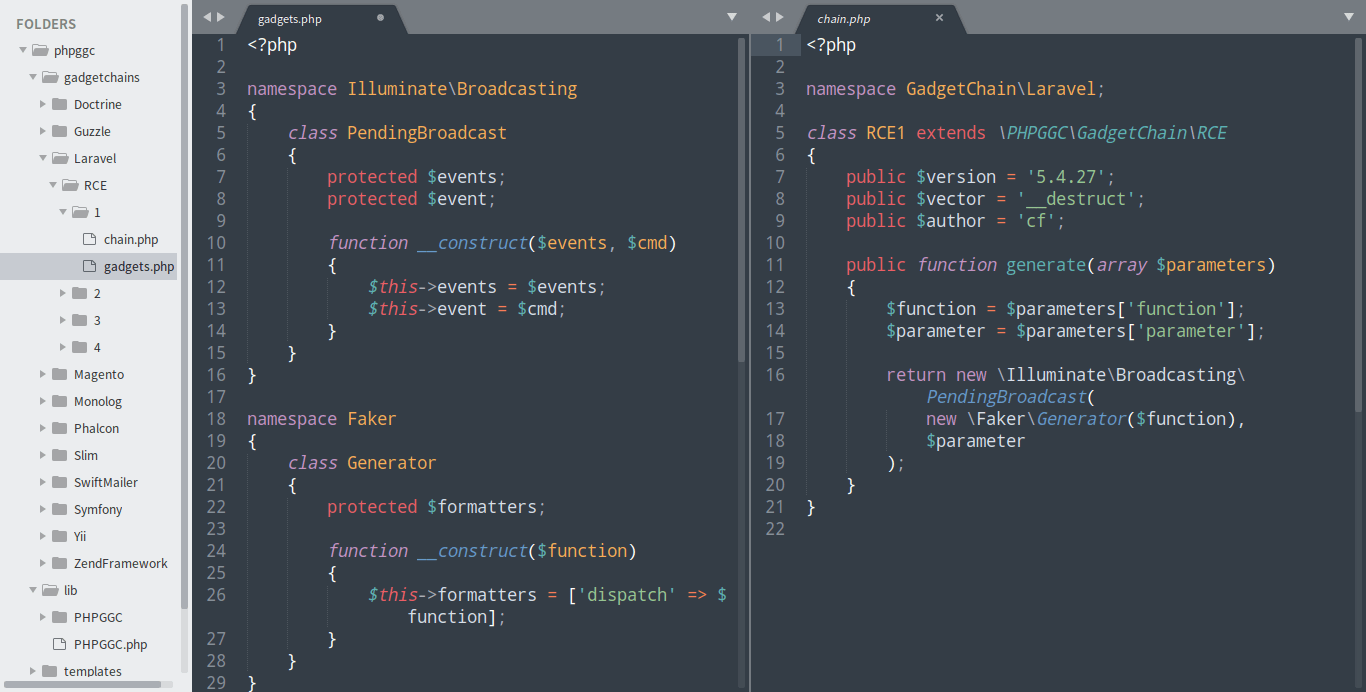Click the chain.php file icon in sidebar

(x=88, y=239)
